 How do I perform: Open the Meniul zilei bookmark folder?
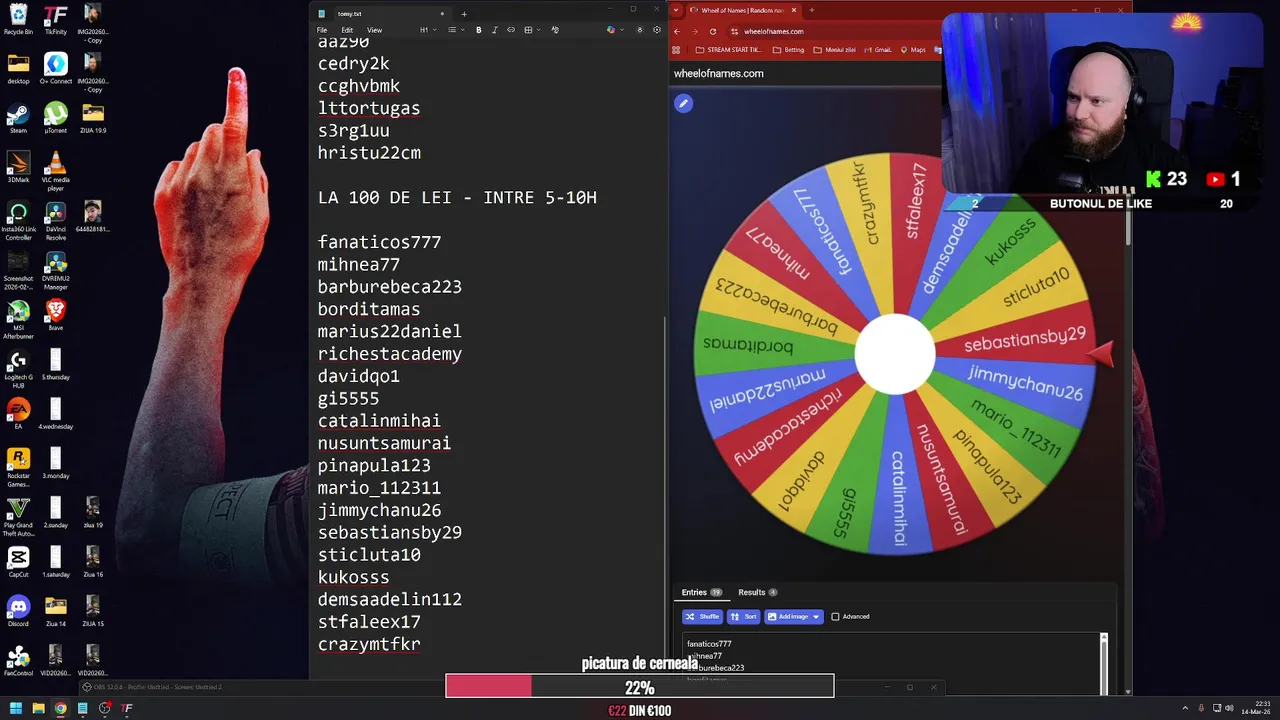pyautogui.click(x=835, y=49)
